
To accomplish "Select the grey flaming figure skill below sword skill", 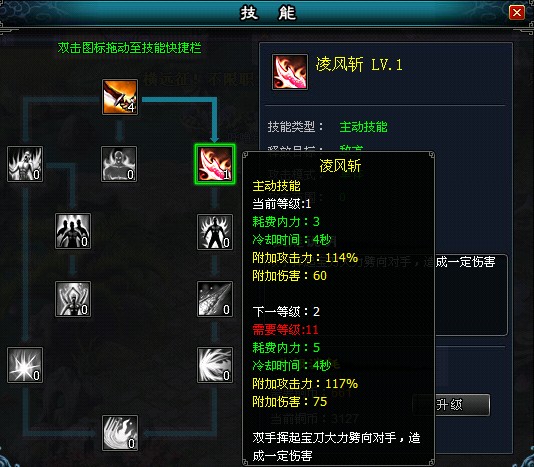I will pos(119,164).
